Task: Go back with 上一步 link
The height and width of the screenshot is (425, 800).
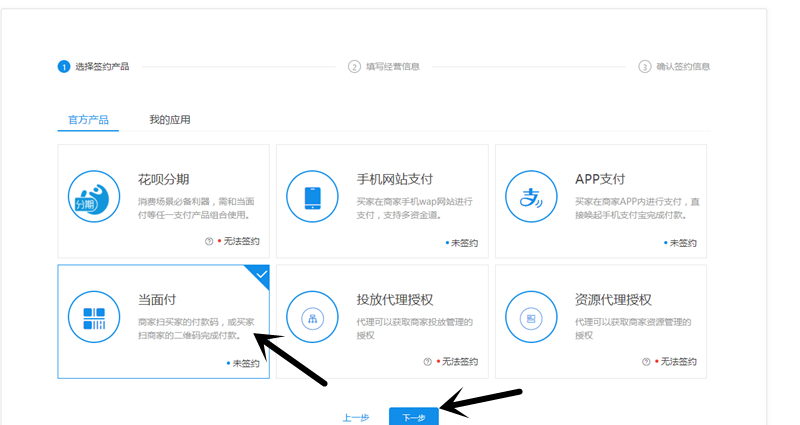Action: [356, 418]
